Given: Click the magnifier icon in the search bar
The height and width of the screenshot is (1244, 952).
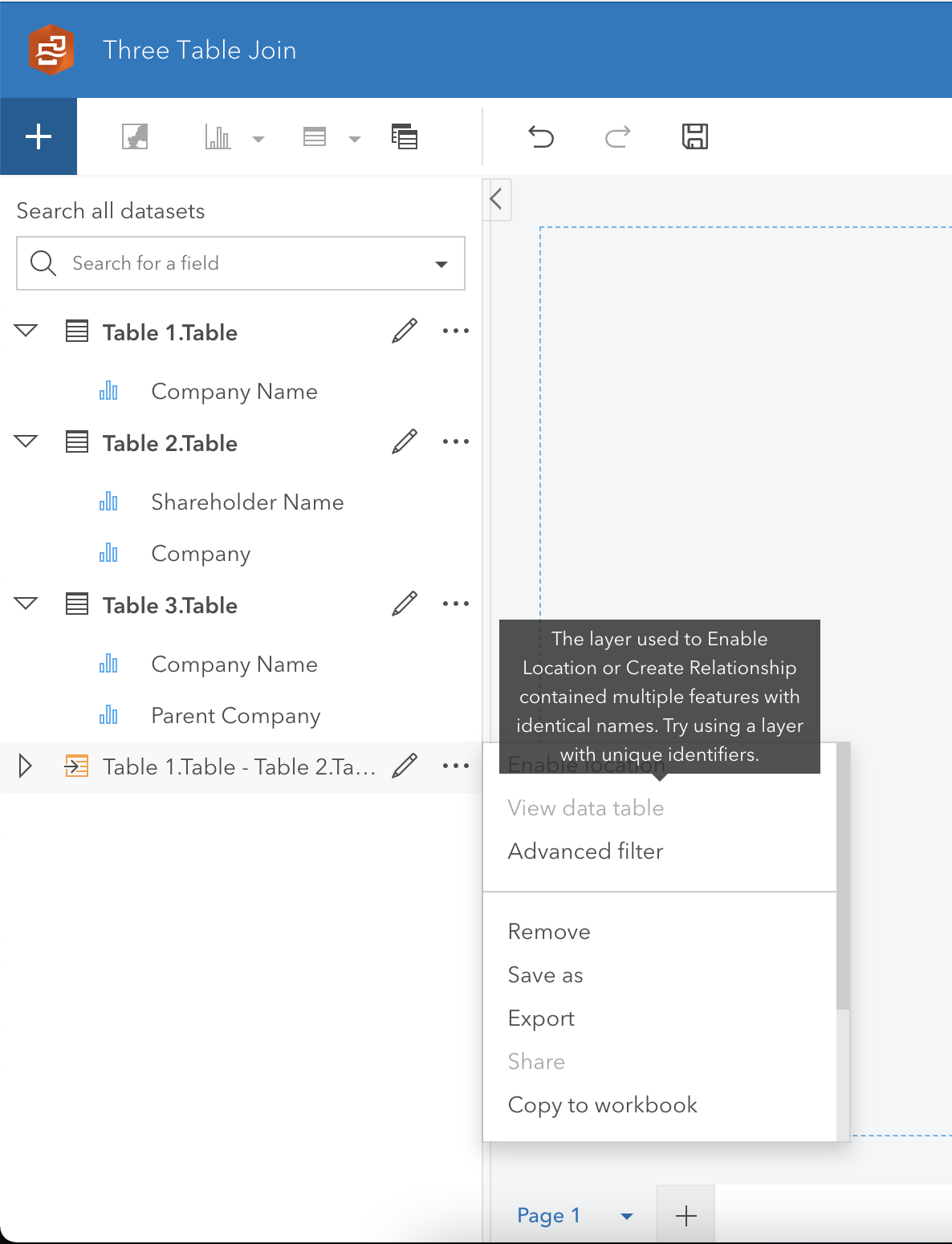Looking at the screenshot, I should pyautogui.click(x=43, y=263).
